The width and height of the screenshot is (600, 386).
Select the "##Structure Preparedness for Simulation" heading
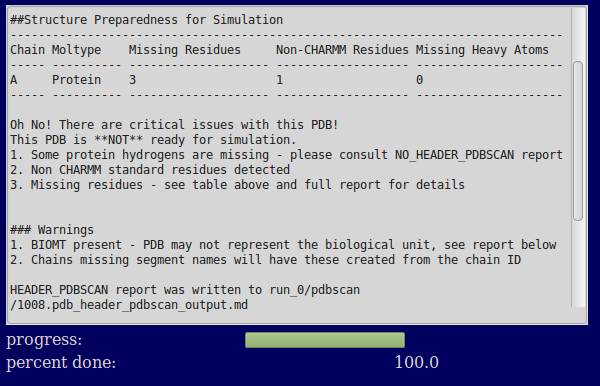[x=147, y=20]
